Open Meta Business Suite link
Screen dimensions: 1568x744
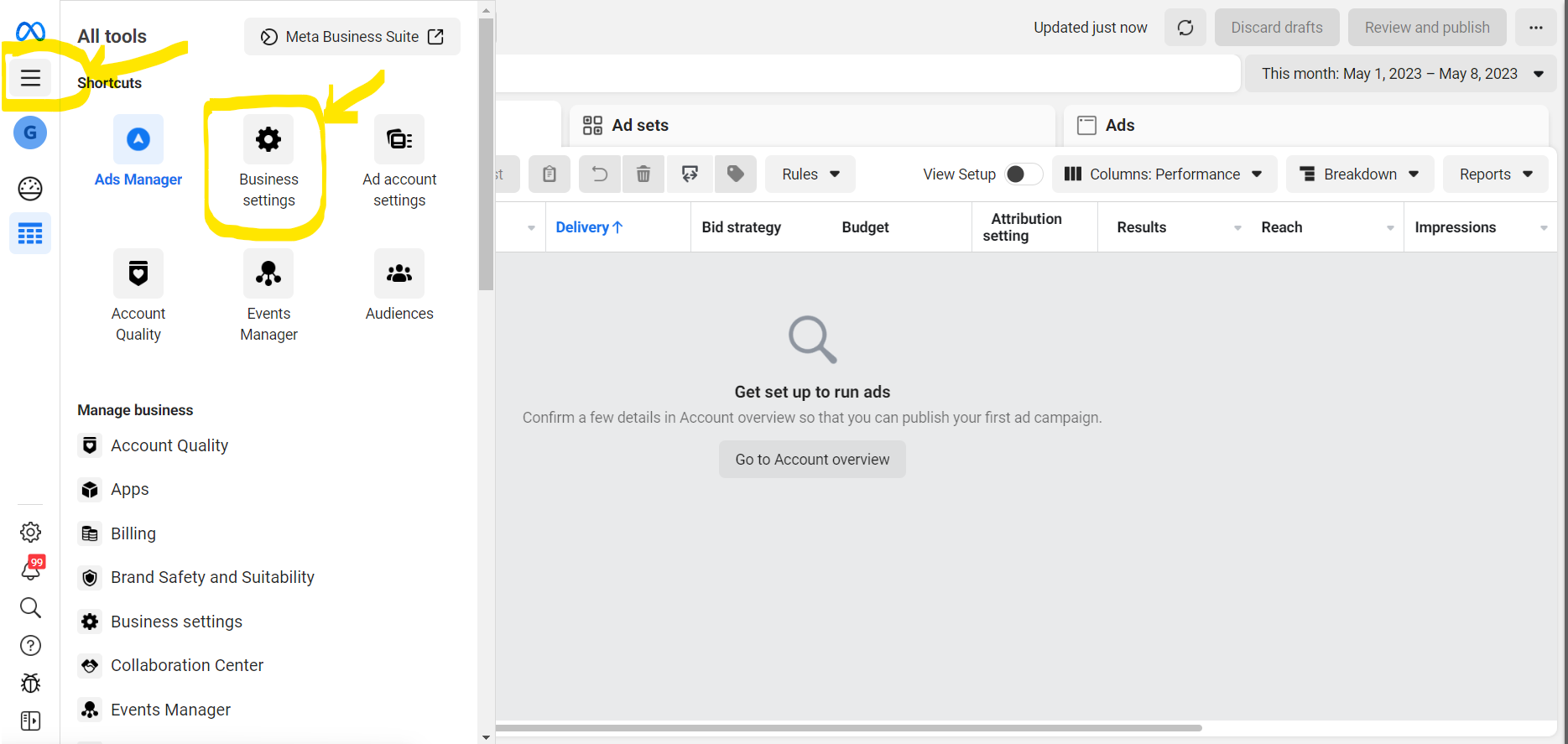(352, 37)
